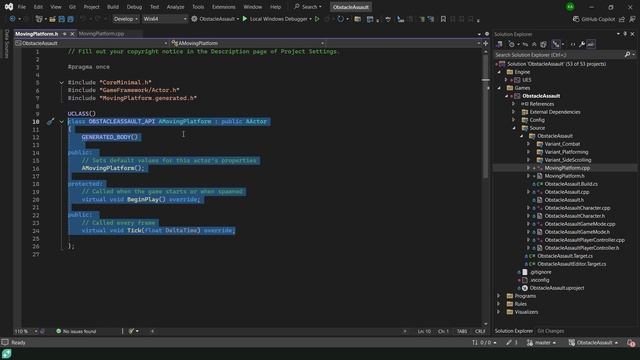The height and width of the screenshot is (360, 640).
Task: Open the Build menu
Action: click(x=113, y=7)
